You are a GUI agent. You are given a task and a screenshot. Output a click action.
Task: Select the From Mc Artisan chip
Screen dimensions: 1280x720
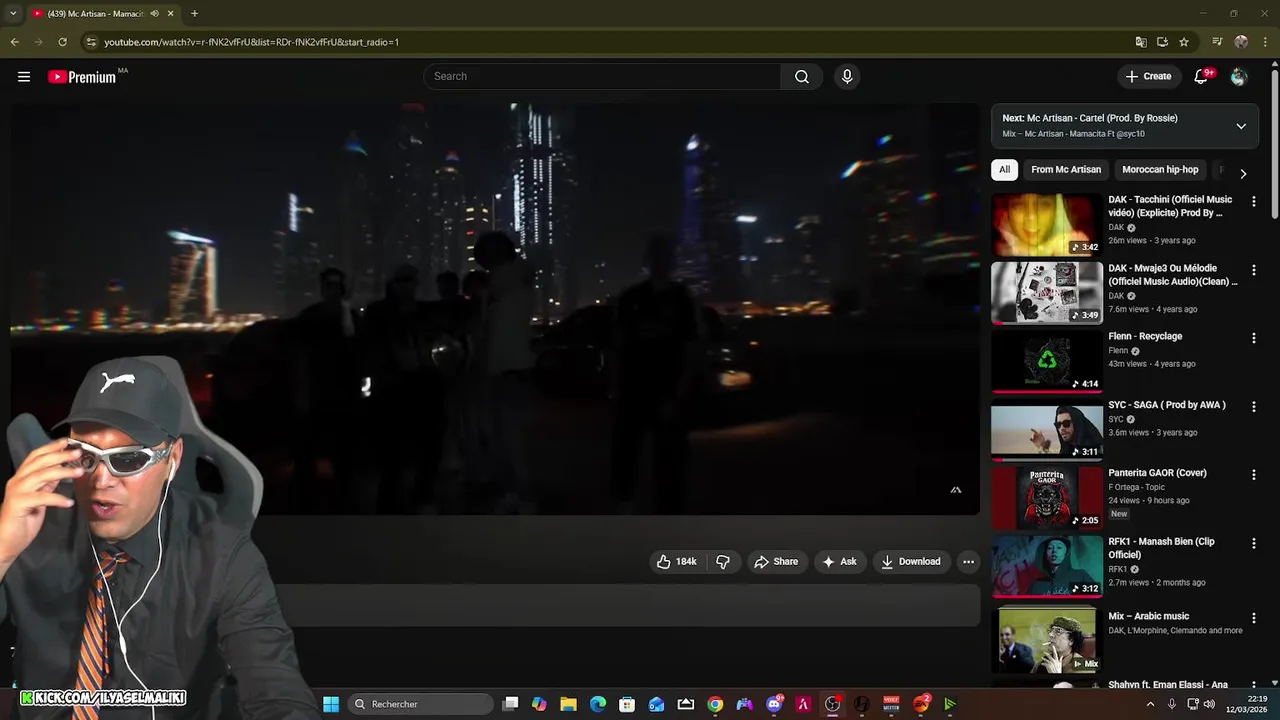[x=1066, y=170]
